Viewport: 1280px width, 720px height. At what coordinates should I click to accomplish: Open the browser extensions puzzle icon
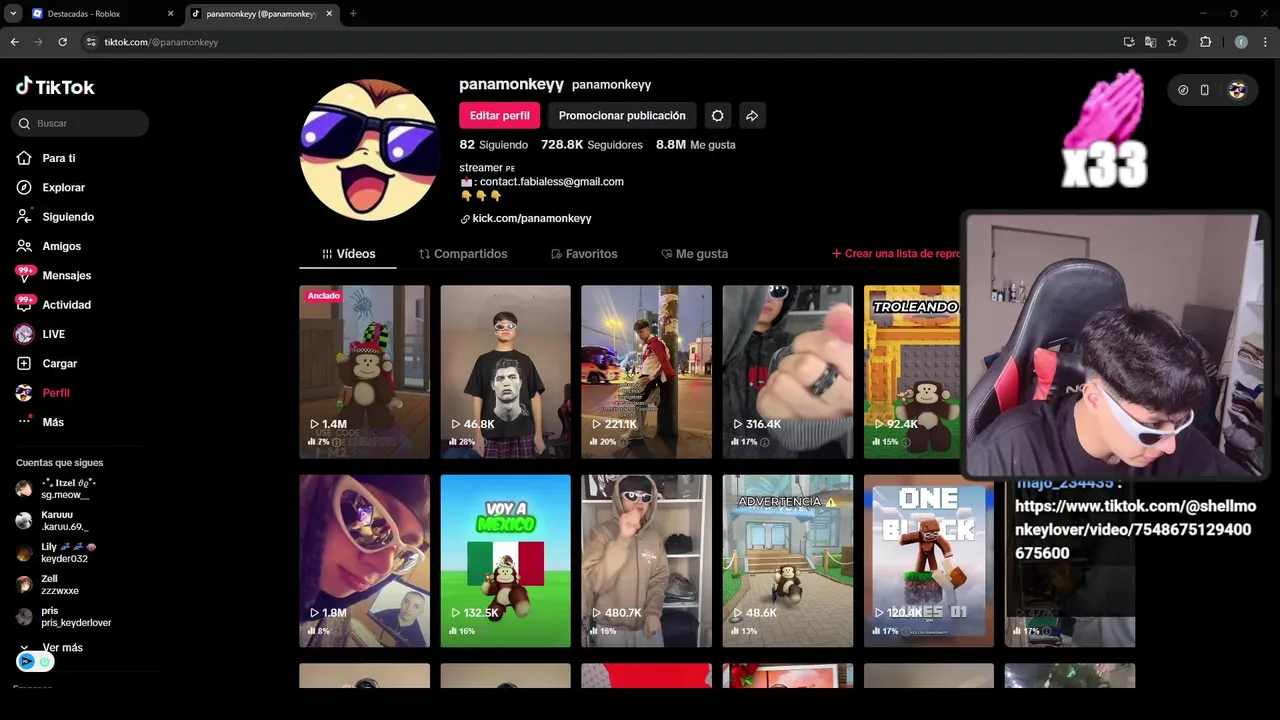(1205, 42)
